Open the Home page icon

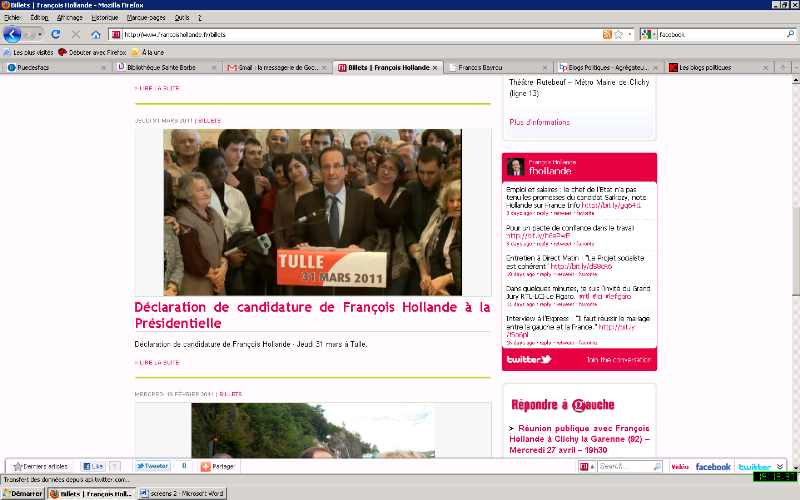[96, 34]
